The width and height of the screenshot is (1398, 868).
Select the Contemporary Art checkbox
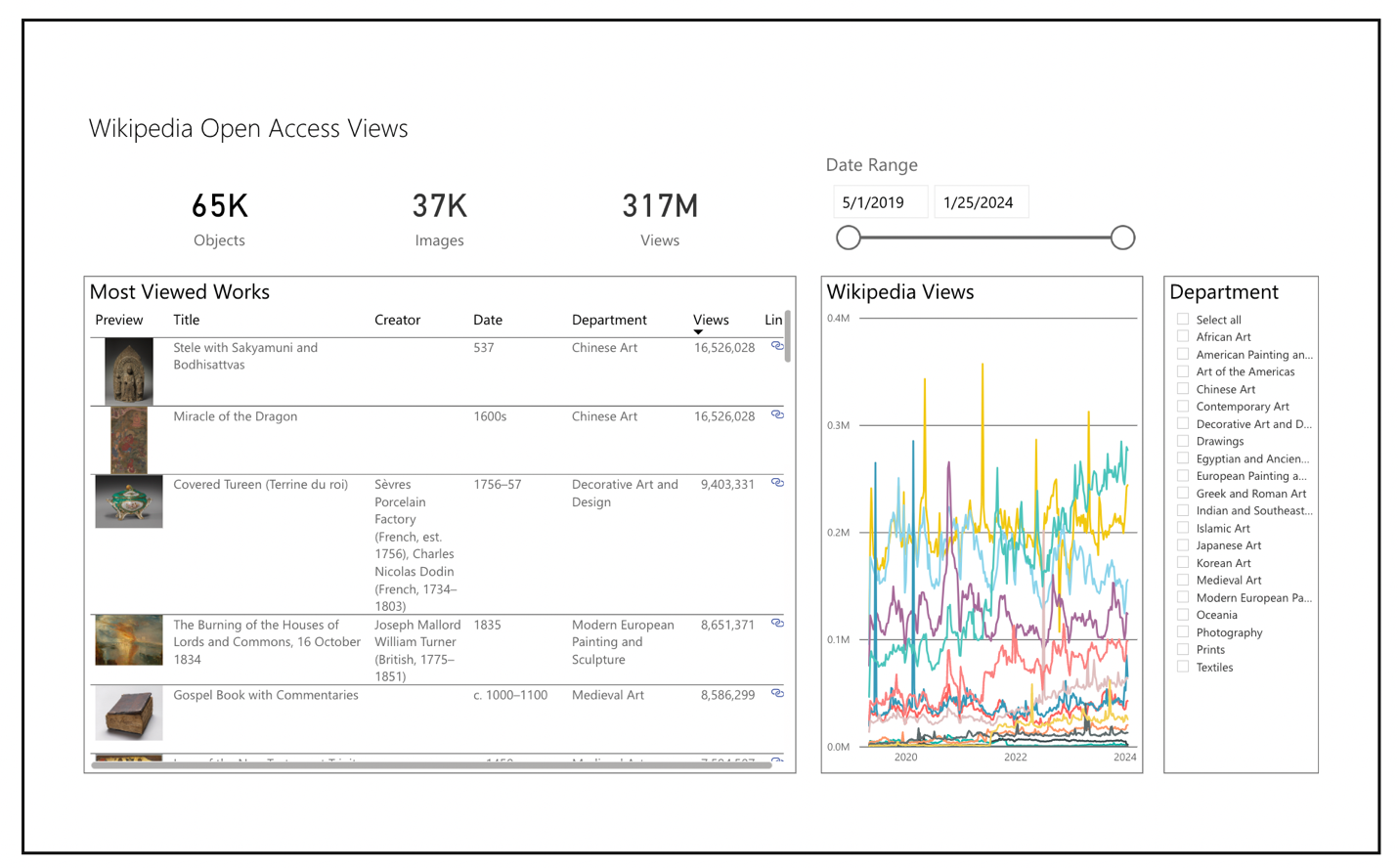coord(1183,406)
